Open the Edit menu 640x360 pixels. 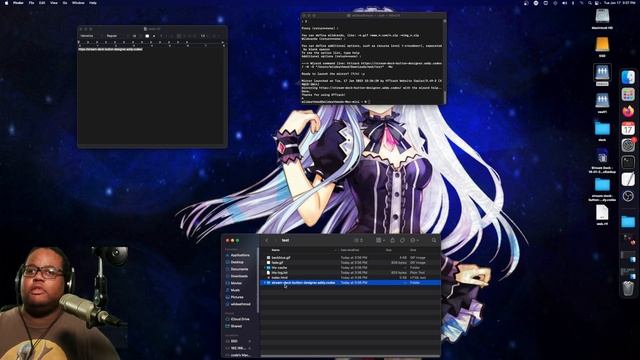42,3
